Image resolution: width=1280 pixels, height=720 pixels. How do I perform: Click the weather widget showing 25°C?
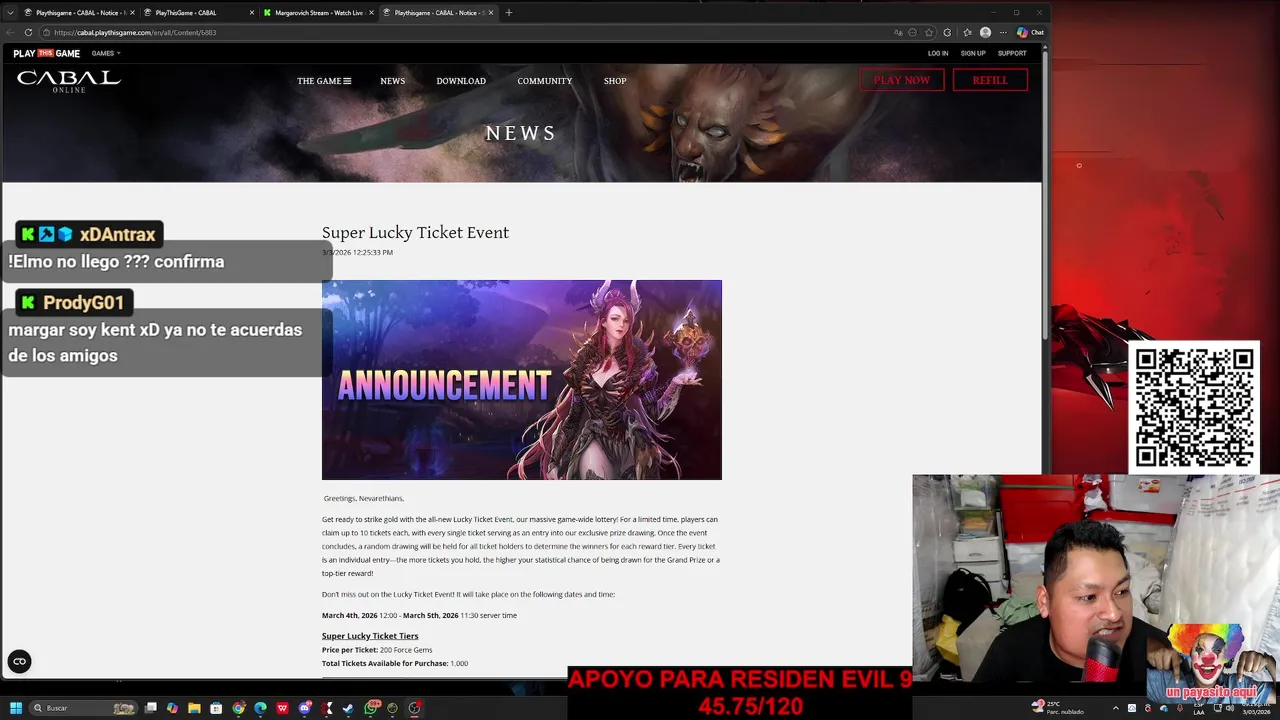tap(1058, 708)
